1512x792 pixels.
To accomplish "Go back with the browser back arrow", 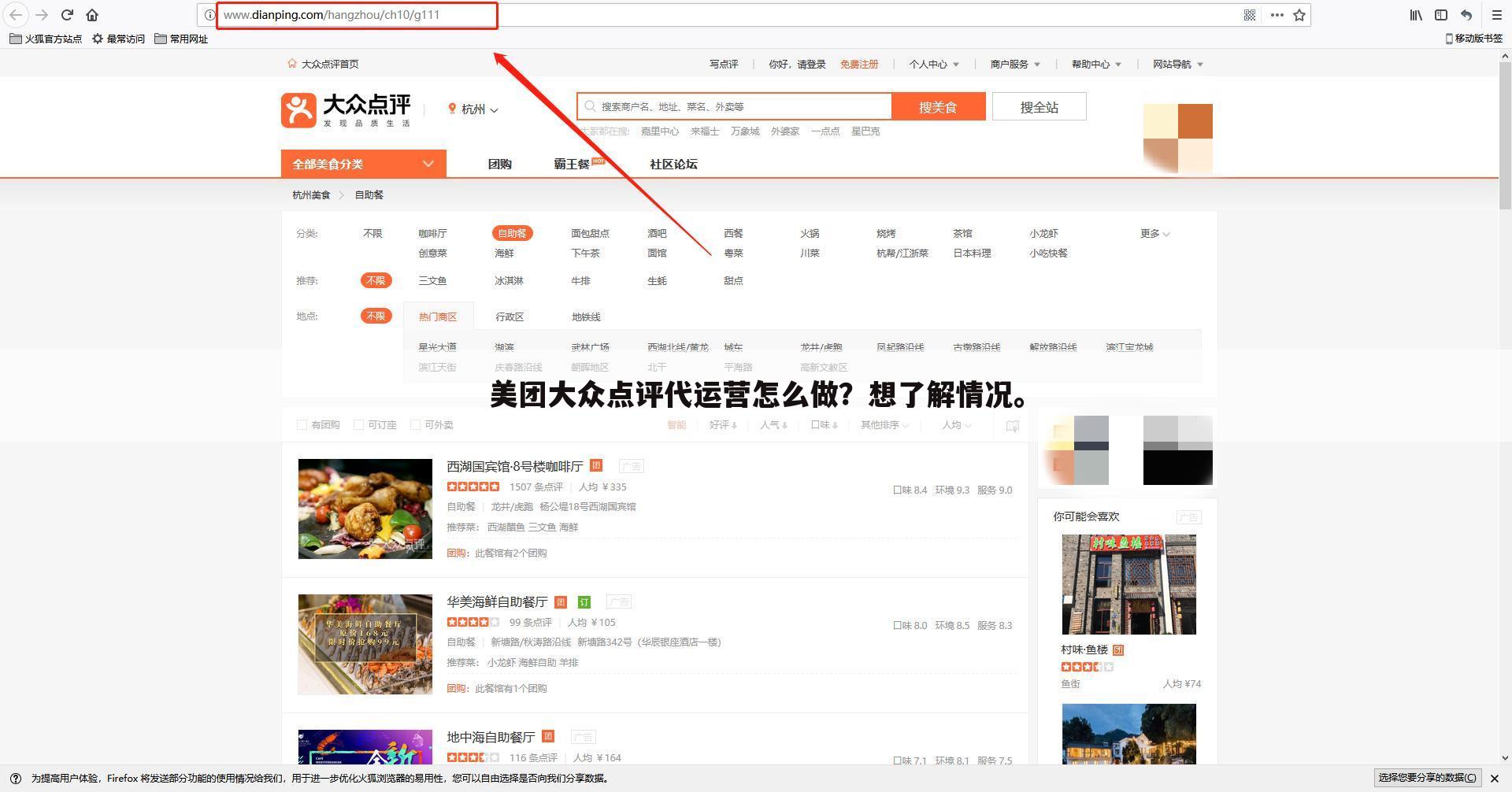I will pyautogui.click(x=16, y=15).
